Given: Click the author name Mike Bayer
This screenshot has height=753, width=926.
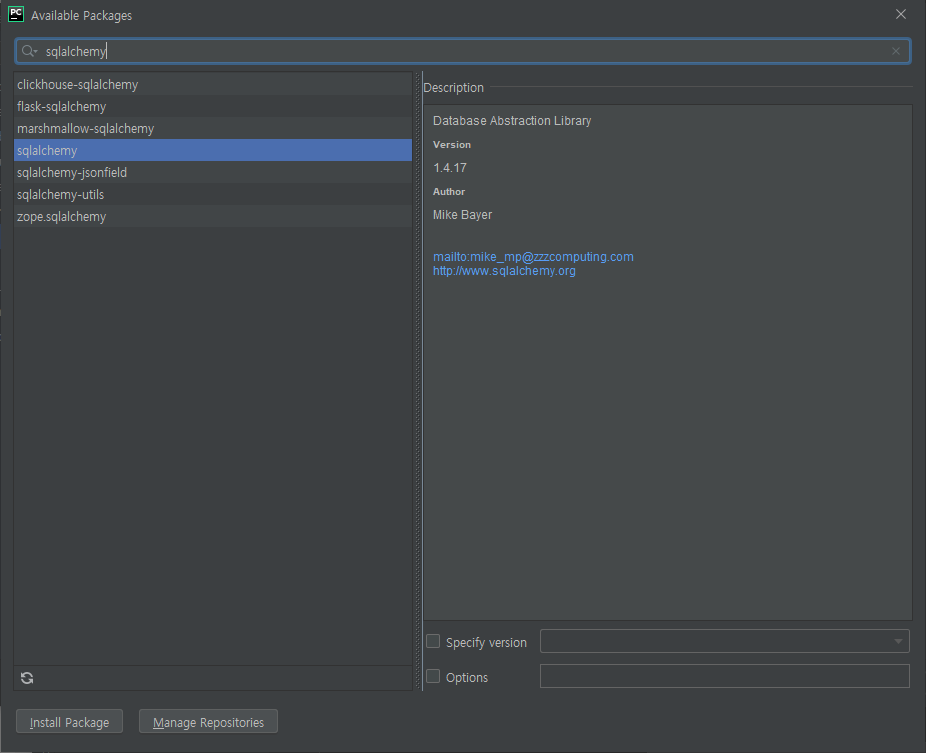Looking at the screenshot, I should tap(462, 215).
